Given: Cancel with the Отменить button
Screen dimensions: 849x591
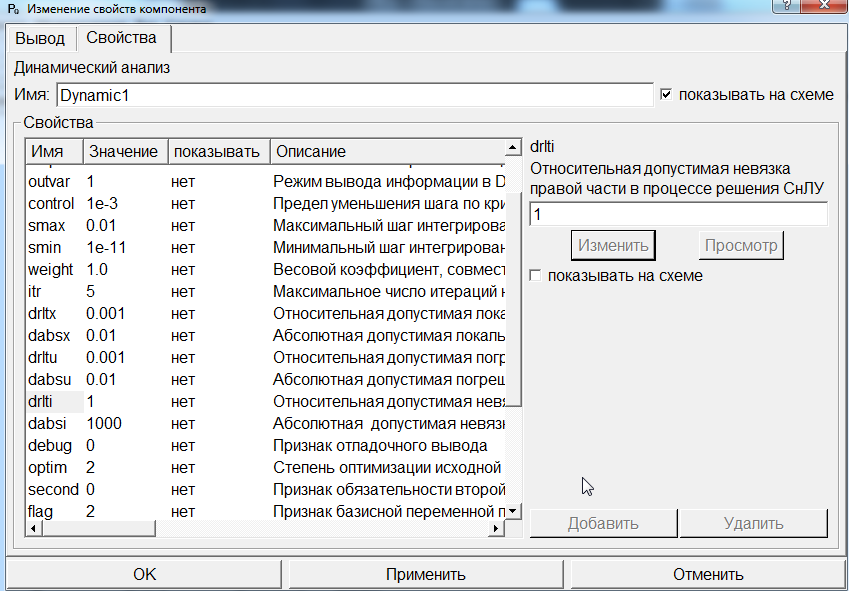Looking at the screenshot, I should (707, 574).
